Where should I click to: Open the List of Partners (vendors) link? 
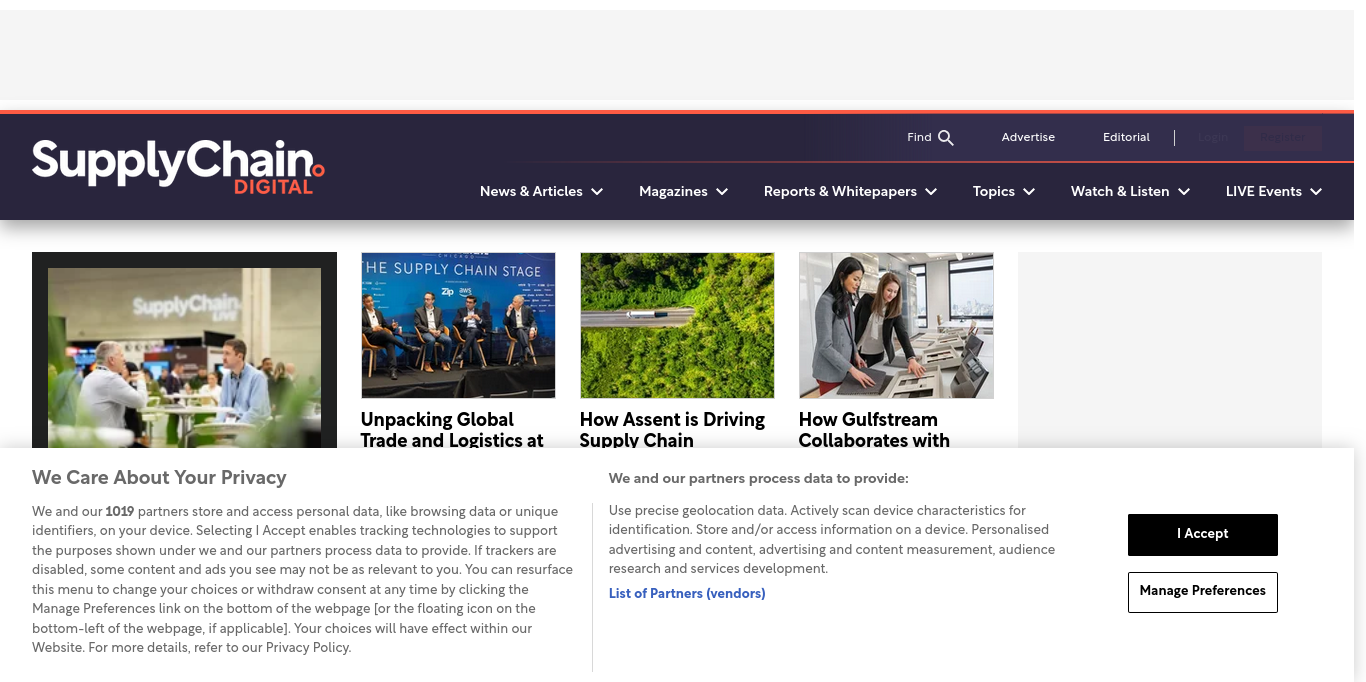click(x=687, y=594)
